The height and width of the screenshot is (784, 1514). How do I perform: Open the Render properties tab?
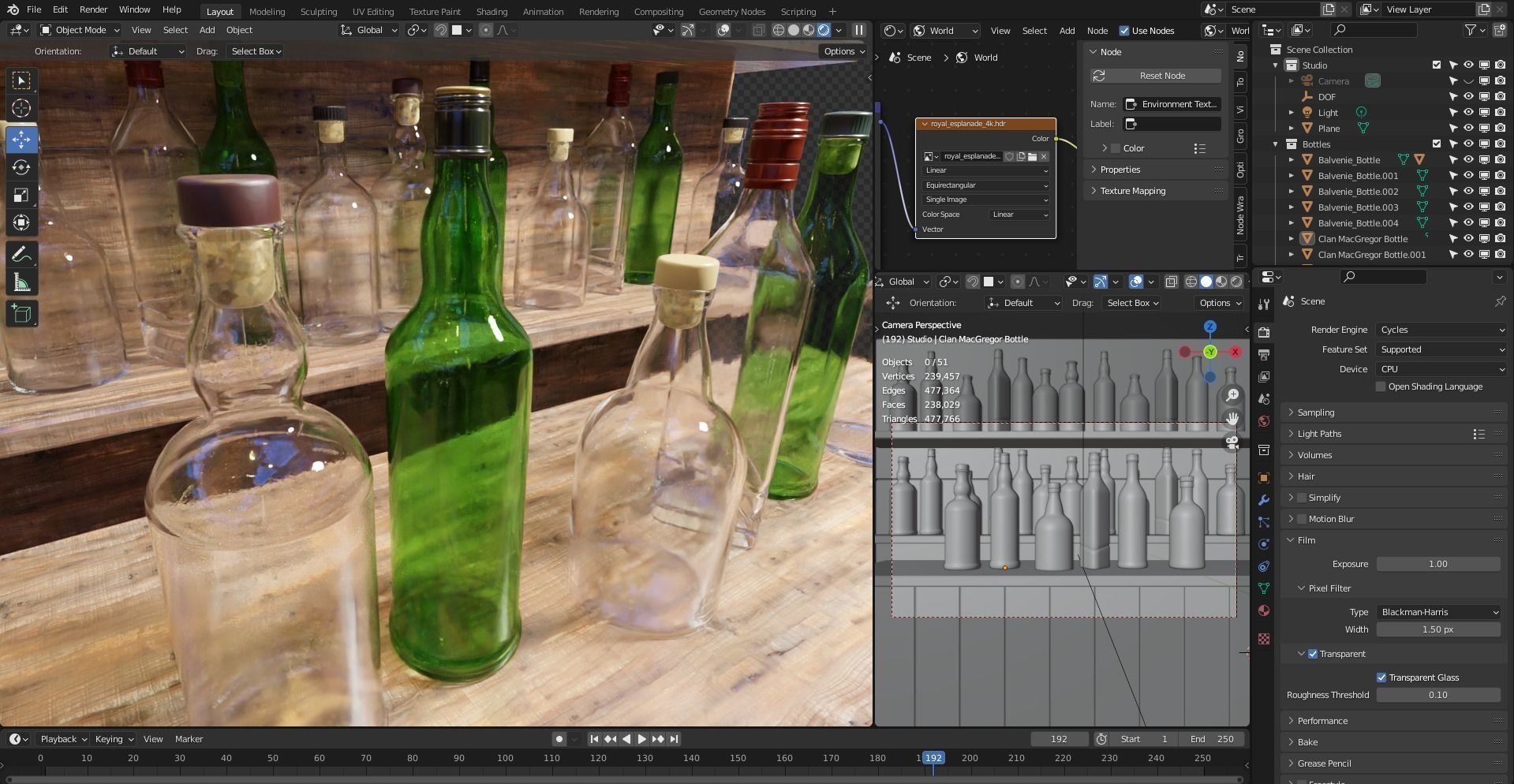[x=1264, y=332]
